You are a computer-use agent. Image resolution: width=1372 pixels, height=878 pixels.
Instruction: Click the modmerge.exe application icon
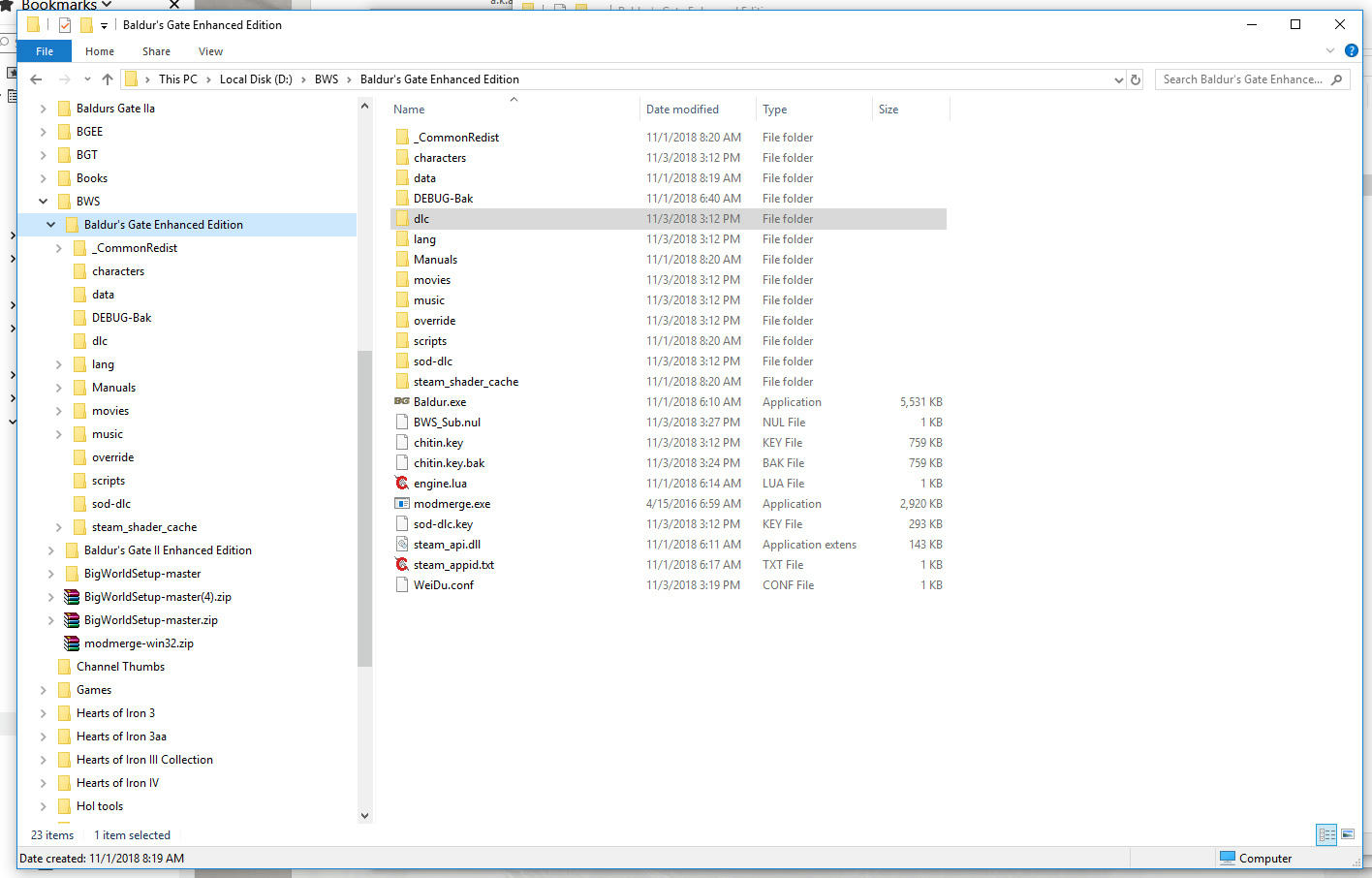[x=402, y=503]
